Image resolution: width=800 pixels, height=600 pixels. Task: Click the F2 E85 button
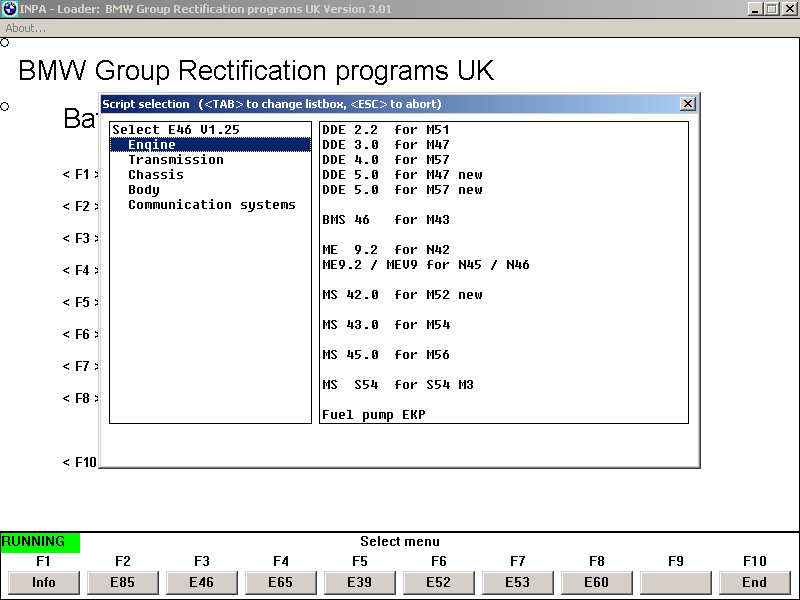coord(123,583)
